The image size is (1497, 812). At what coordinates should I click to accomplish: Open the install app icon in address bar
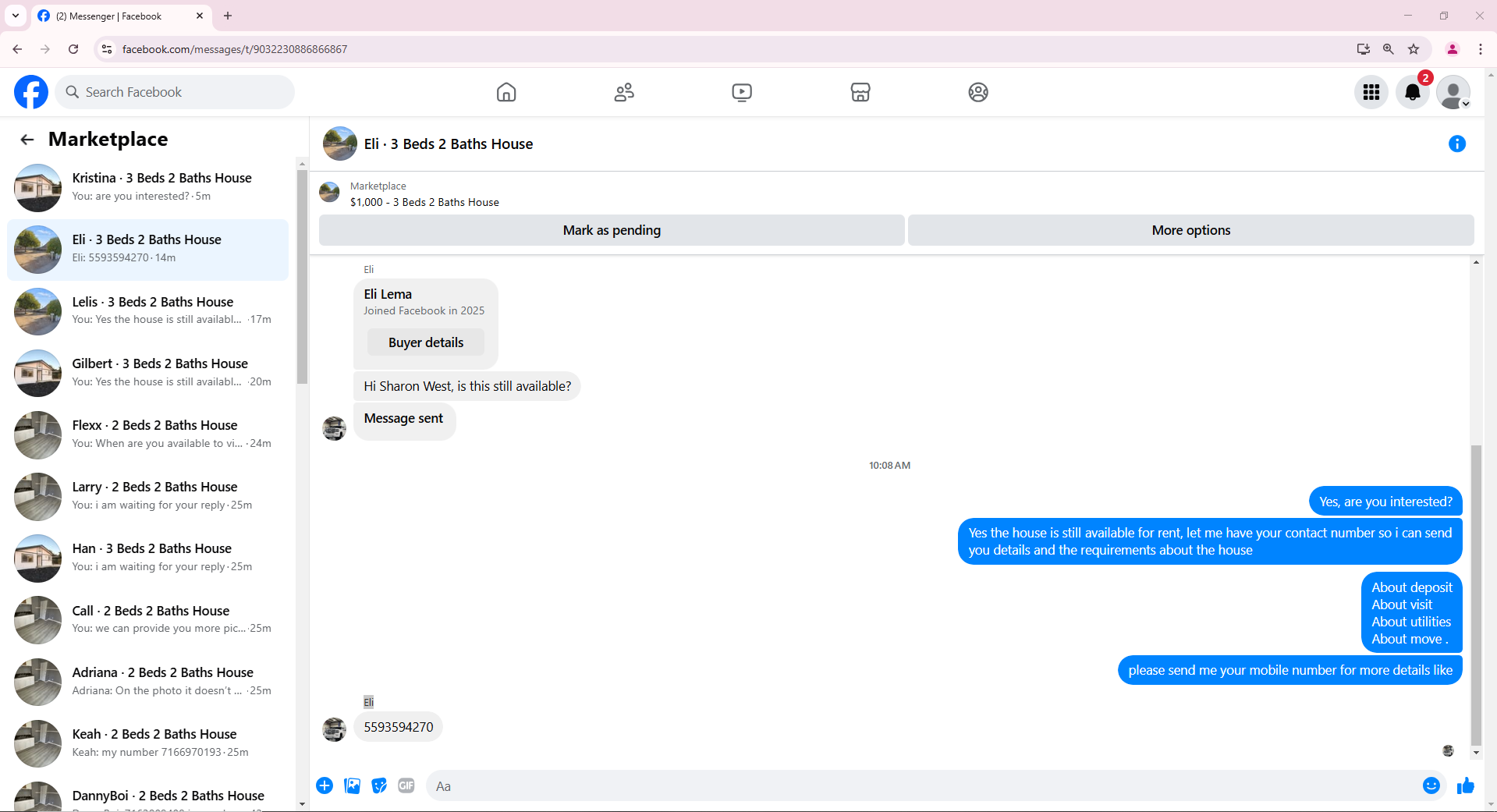coord(1364,49)
